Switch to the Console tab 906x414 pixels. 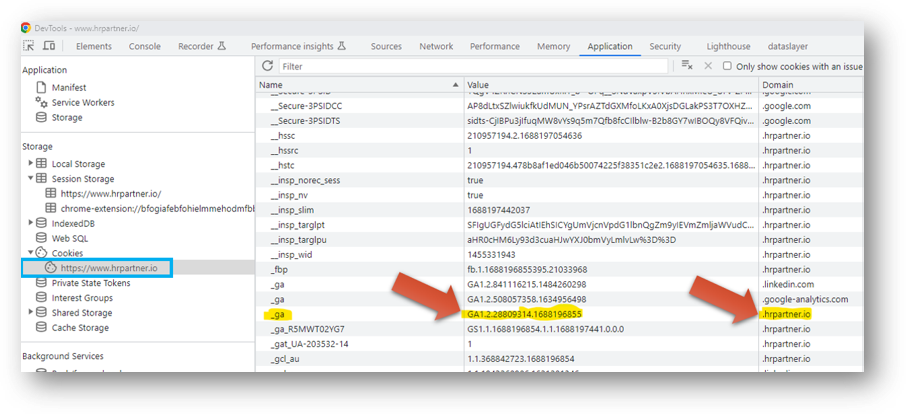(144, 46)
